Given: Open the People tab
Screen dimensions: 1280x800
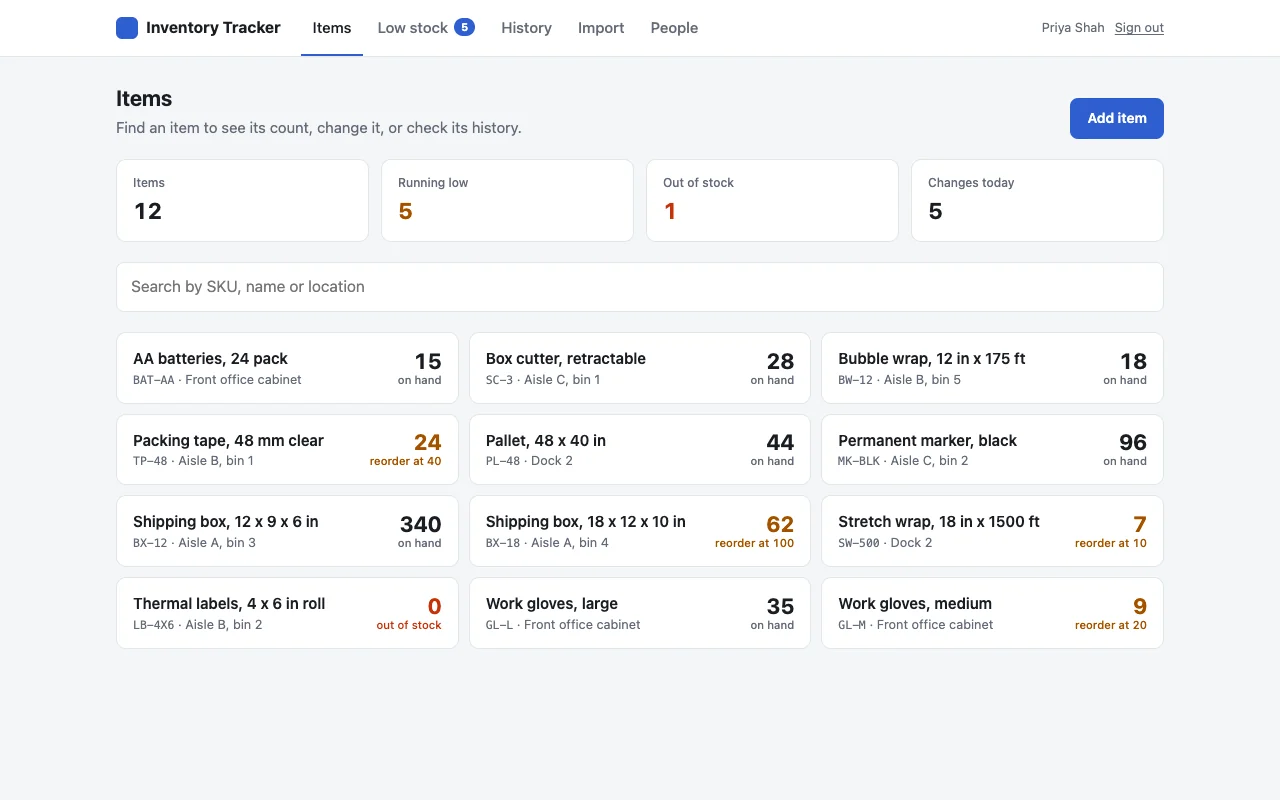Looking at the screenshot, I should (x=674, y=28).
